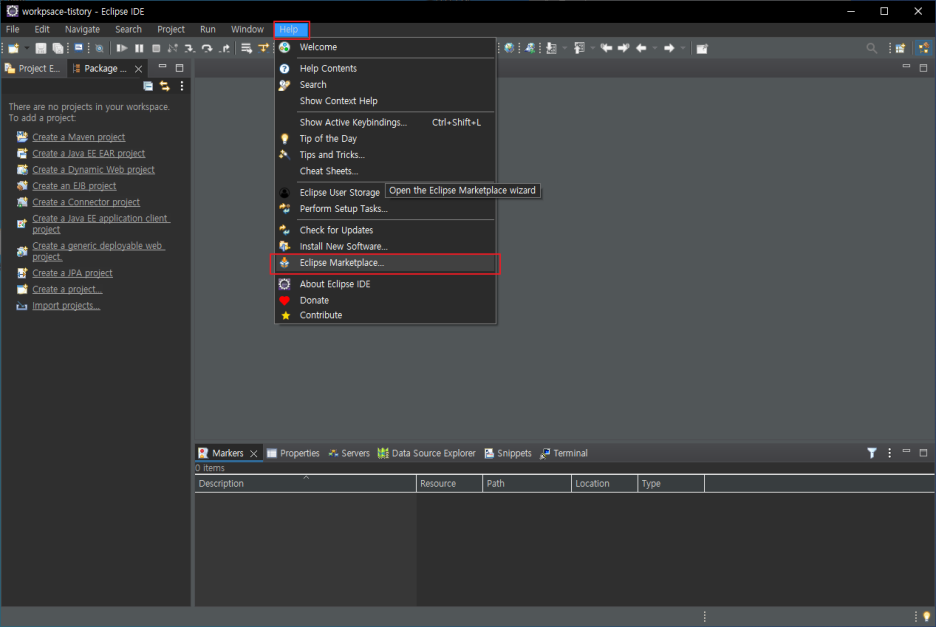Choose Check for Updates from Help menu

point(385,230)
